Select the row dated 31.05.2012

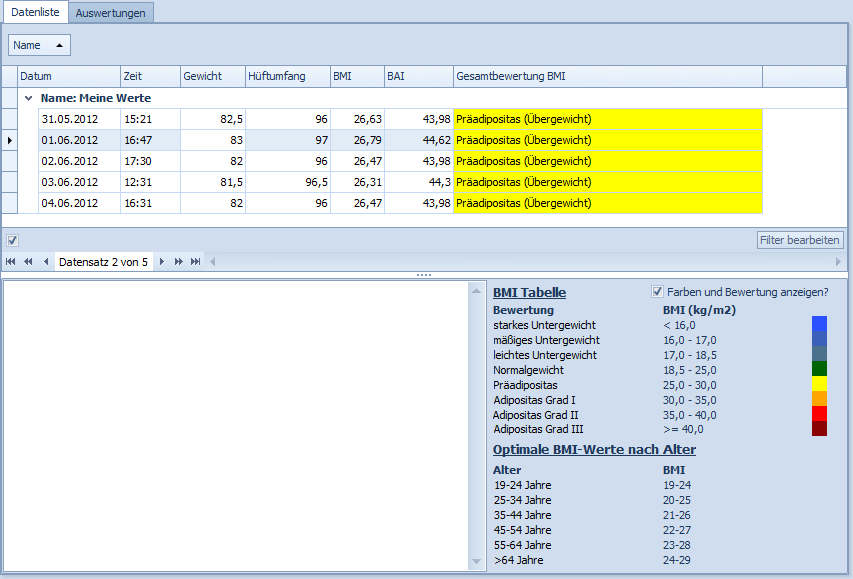pos(400,119)
